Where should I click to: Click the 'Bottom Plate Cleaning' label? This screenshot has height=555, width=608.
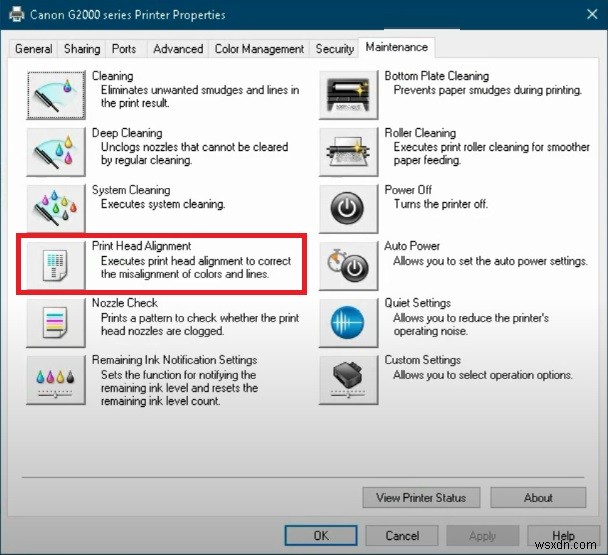click(x=437, y=76)
